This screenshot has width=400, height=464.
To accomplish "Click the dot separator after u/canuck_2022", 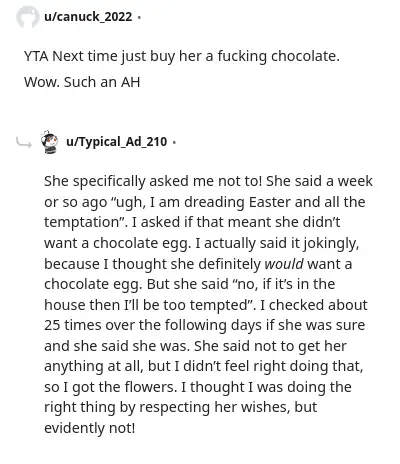I will pos(139,17).
